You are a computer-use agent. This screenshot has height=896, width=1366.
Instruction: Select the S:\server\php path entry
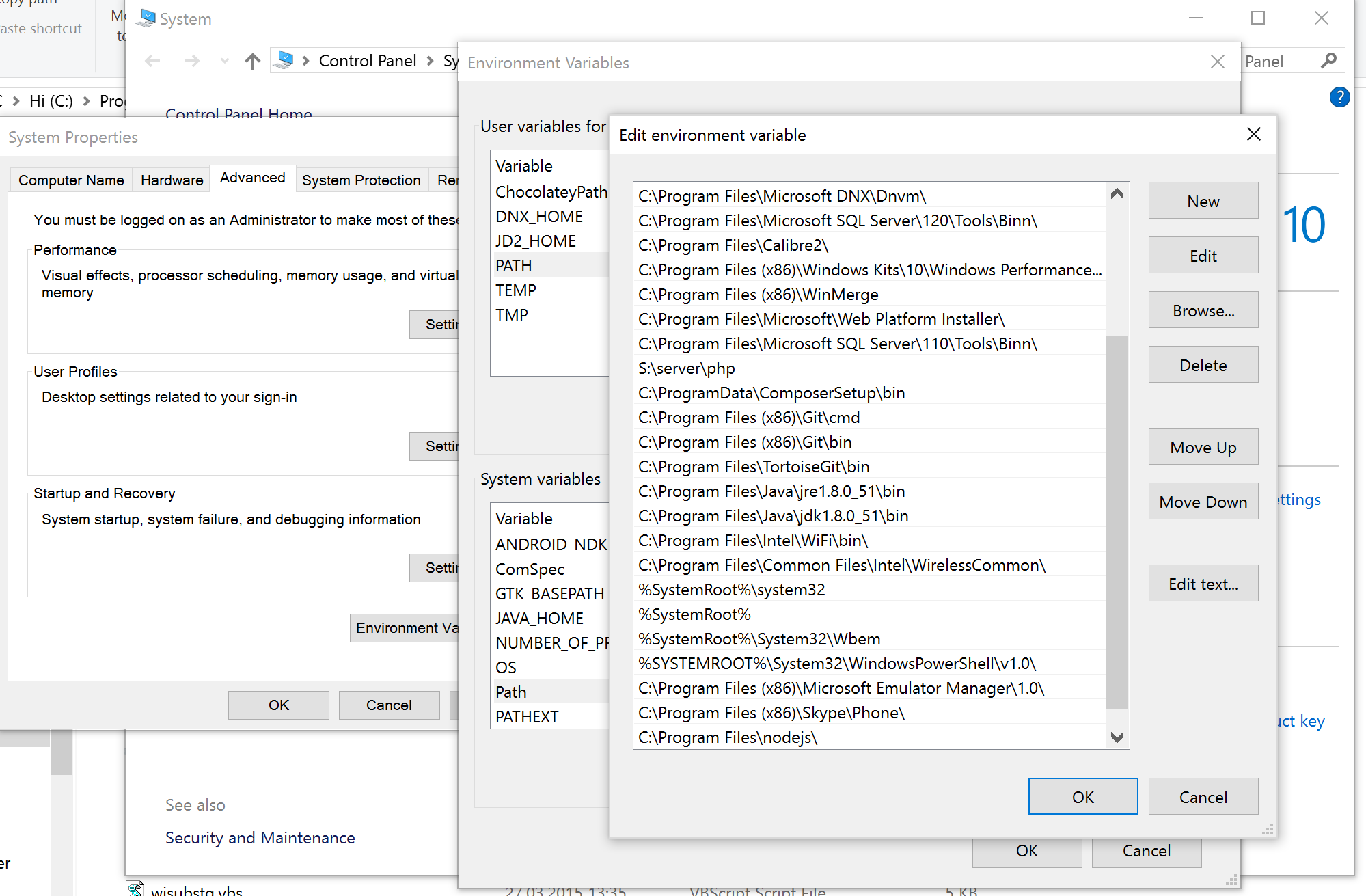(686, 368)
